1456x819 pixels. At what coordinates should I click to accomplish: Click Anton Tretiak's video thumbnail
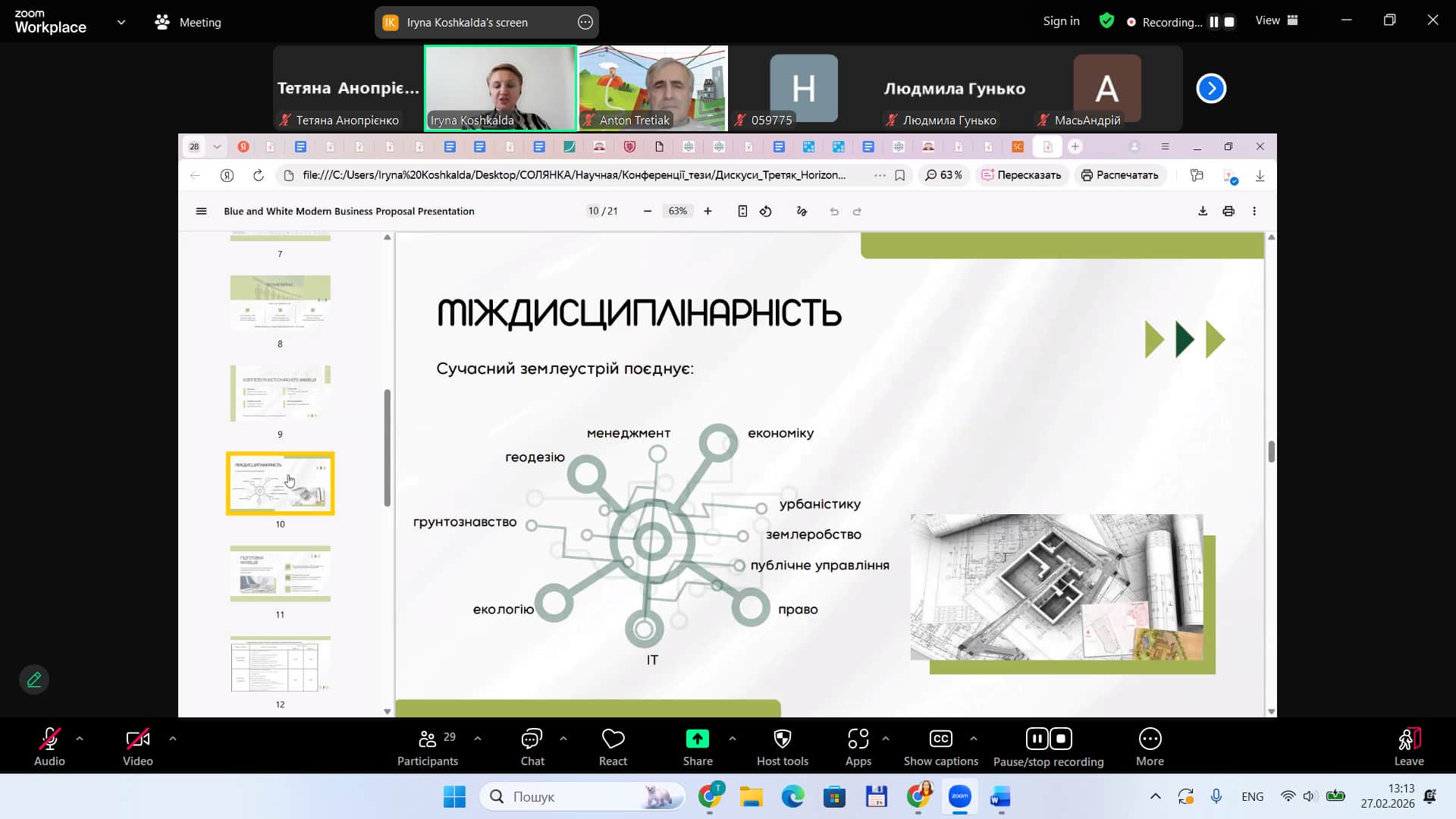tap(652, 87)
